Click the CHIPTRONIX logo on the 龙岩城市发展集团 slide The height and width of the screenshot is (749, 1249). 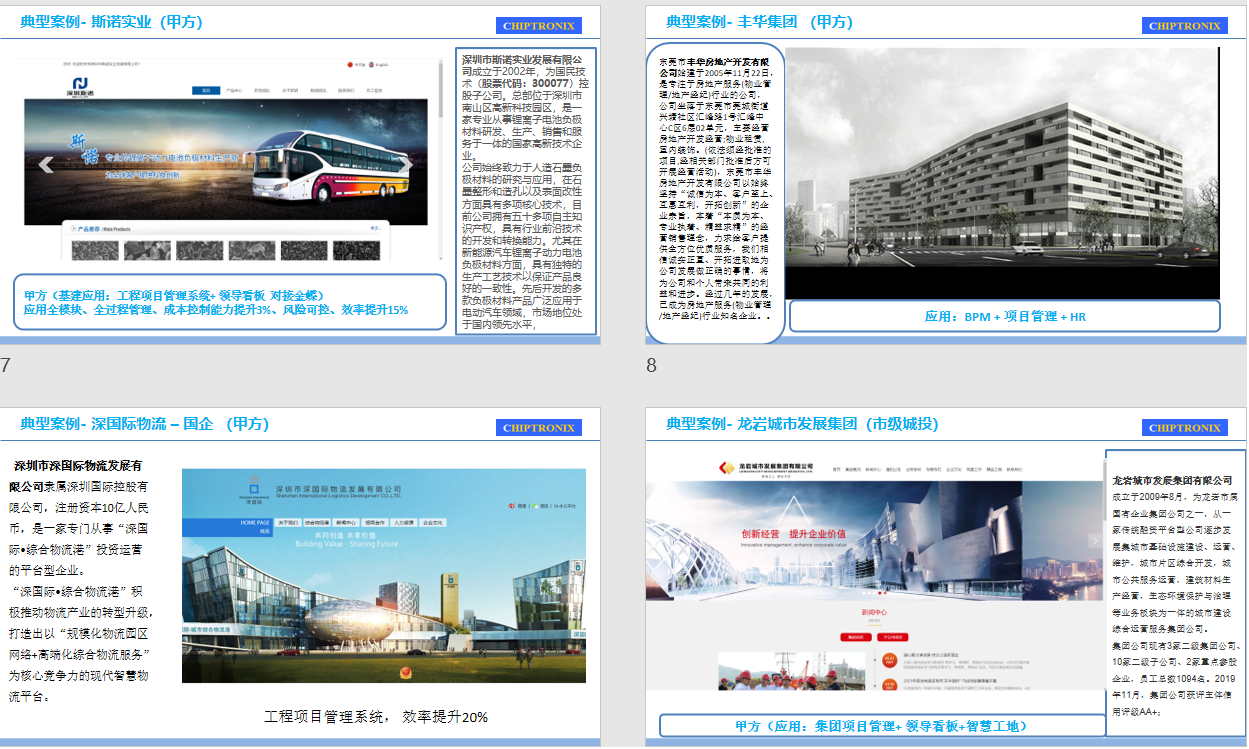point(1185,428)
